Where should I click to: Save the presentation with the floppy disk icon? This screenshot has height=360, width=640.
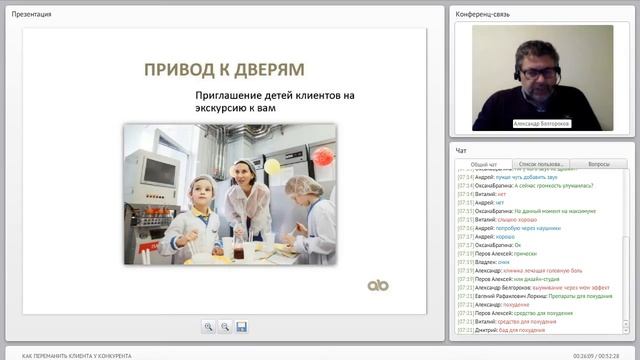click(242, 327)
